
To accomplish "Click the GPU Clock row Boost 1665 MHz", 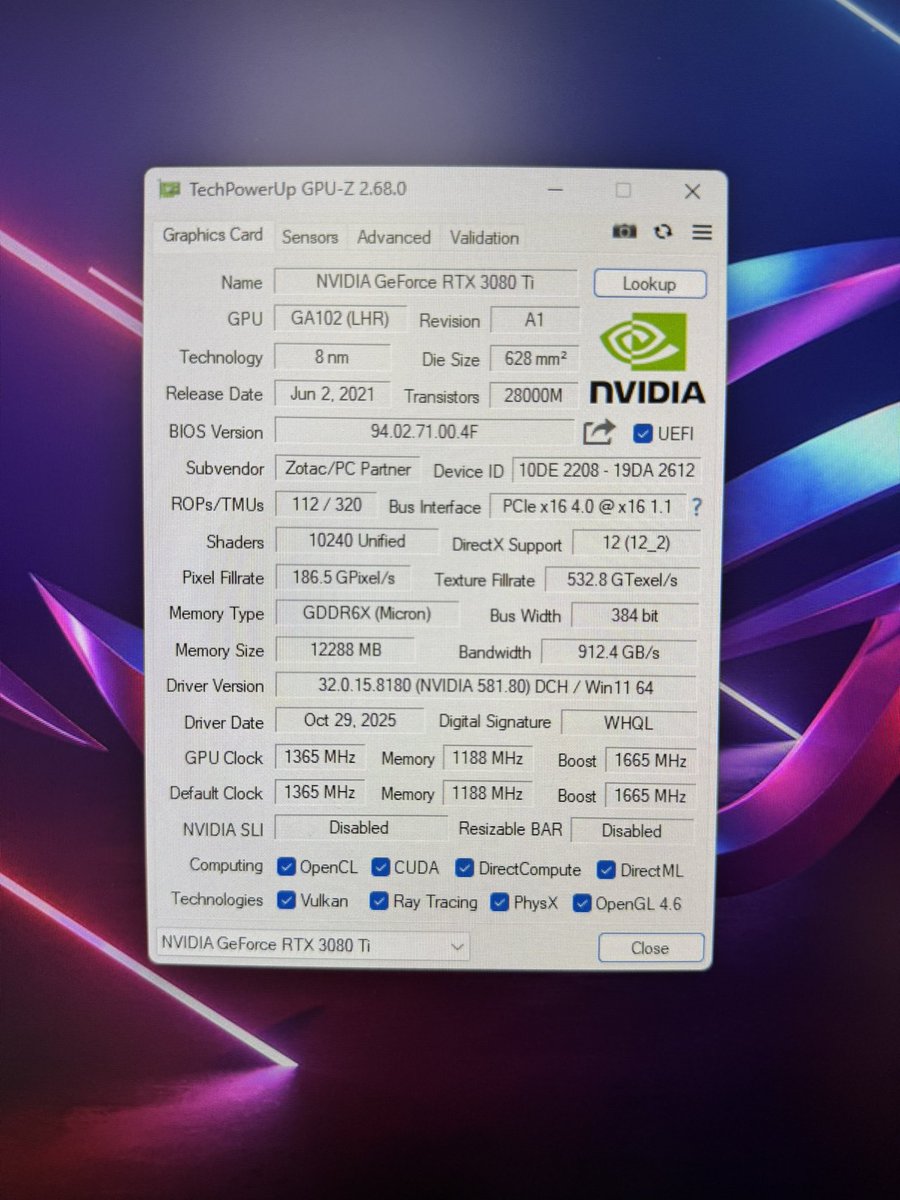I will (650, 761).
